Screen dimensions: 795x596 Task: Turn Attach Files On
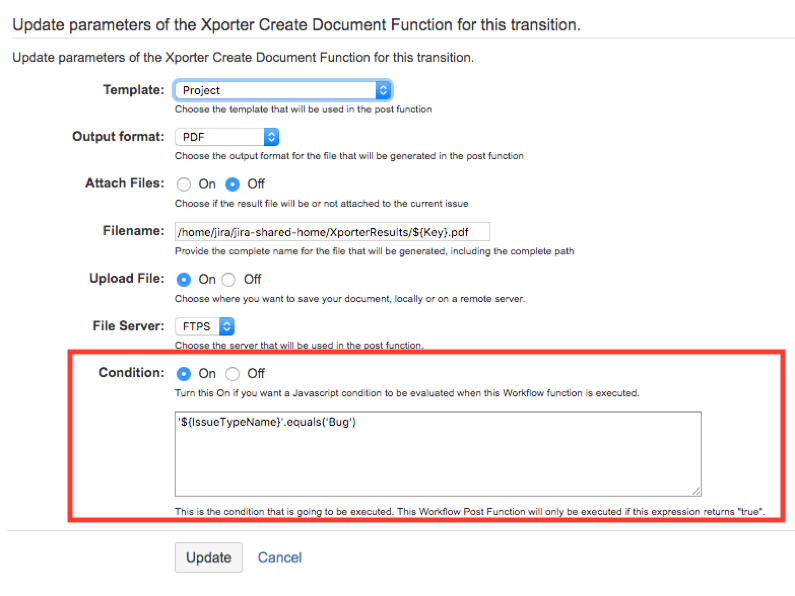coord(184,184)
